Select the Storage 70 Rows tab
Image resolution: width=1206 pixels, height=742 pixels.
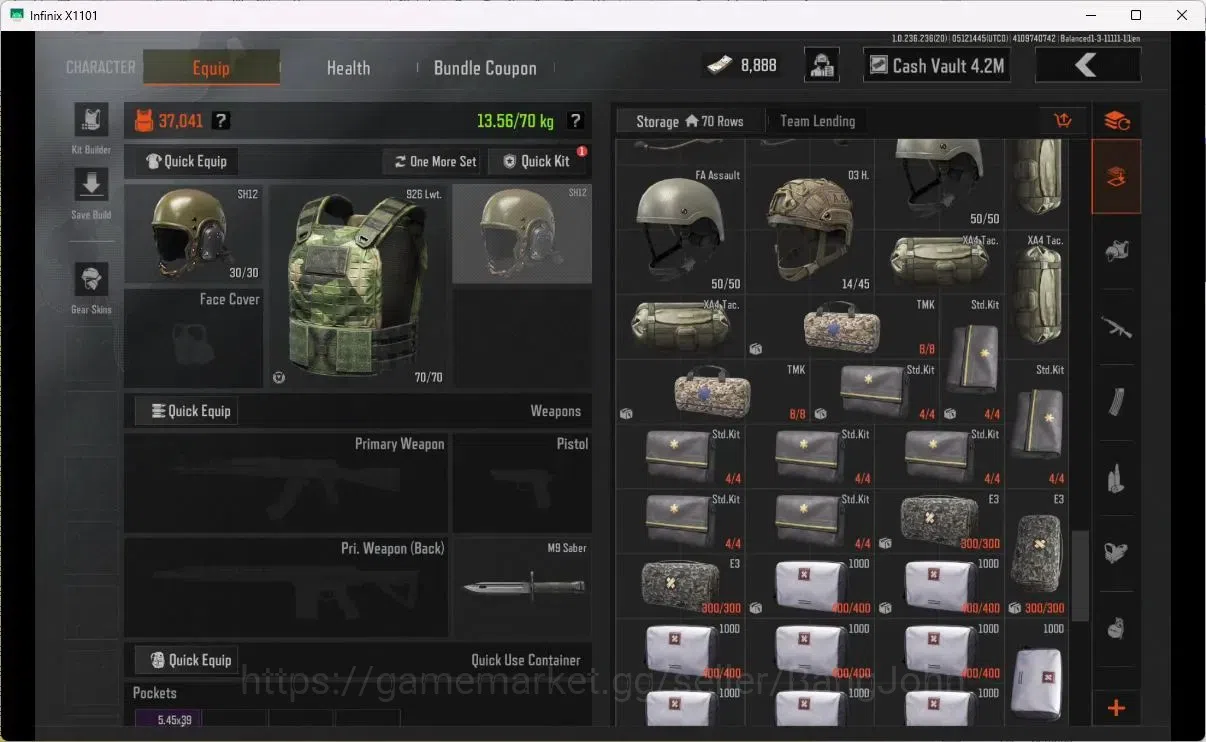pos(690,121)
